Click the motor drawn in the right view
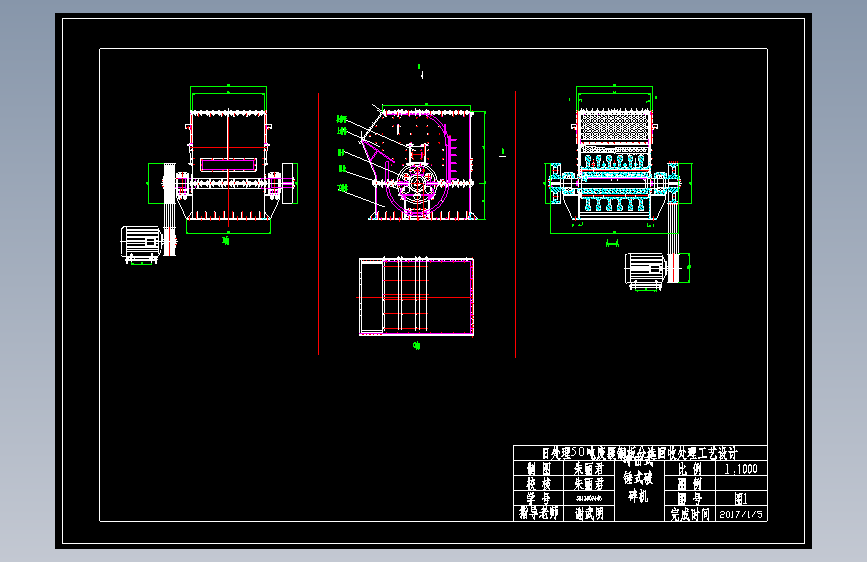Image resolution: width=867 pixels, height=562 pixels. coord(646,270)
